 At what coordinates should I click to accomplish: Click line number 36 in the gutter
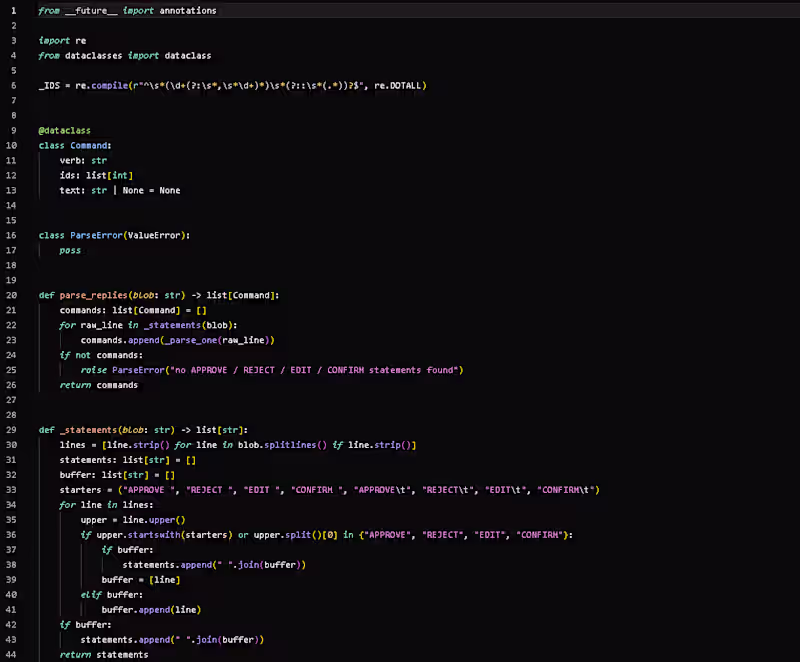tap(11, 534)
